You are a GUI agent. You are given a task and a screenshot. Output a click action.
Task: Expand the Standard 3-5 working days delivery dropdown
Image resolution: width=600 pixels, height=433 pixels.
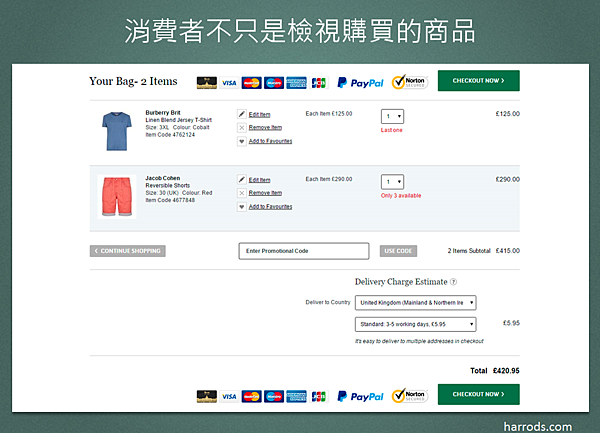tap(416, 324)
